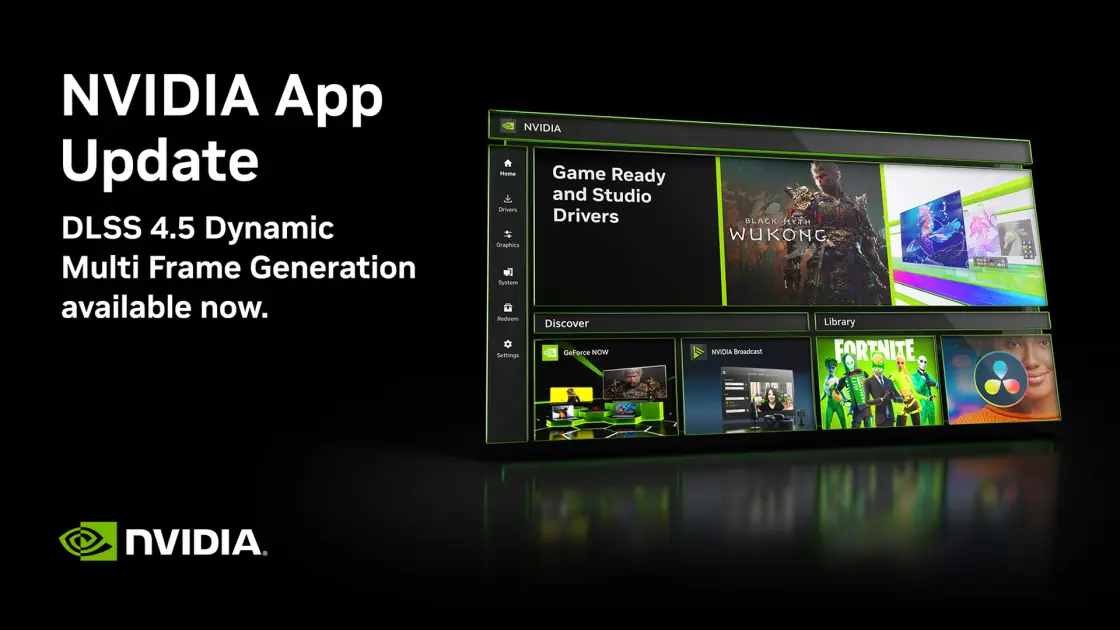Click the NVIDIA eye logo in the app title bar

click(x=508, y=127)
